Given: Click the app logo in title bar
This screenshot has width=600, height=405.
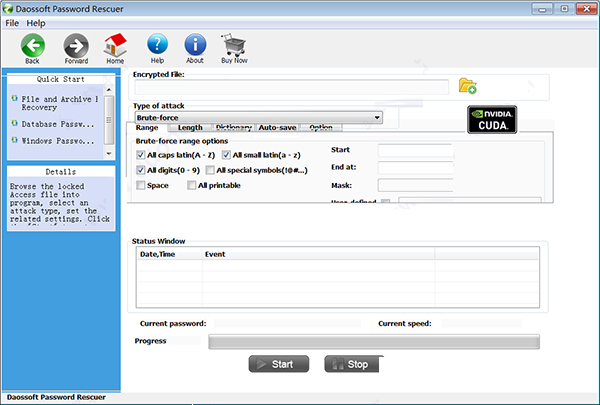Looking at the screenshot, I should click(x=8, y=8).
